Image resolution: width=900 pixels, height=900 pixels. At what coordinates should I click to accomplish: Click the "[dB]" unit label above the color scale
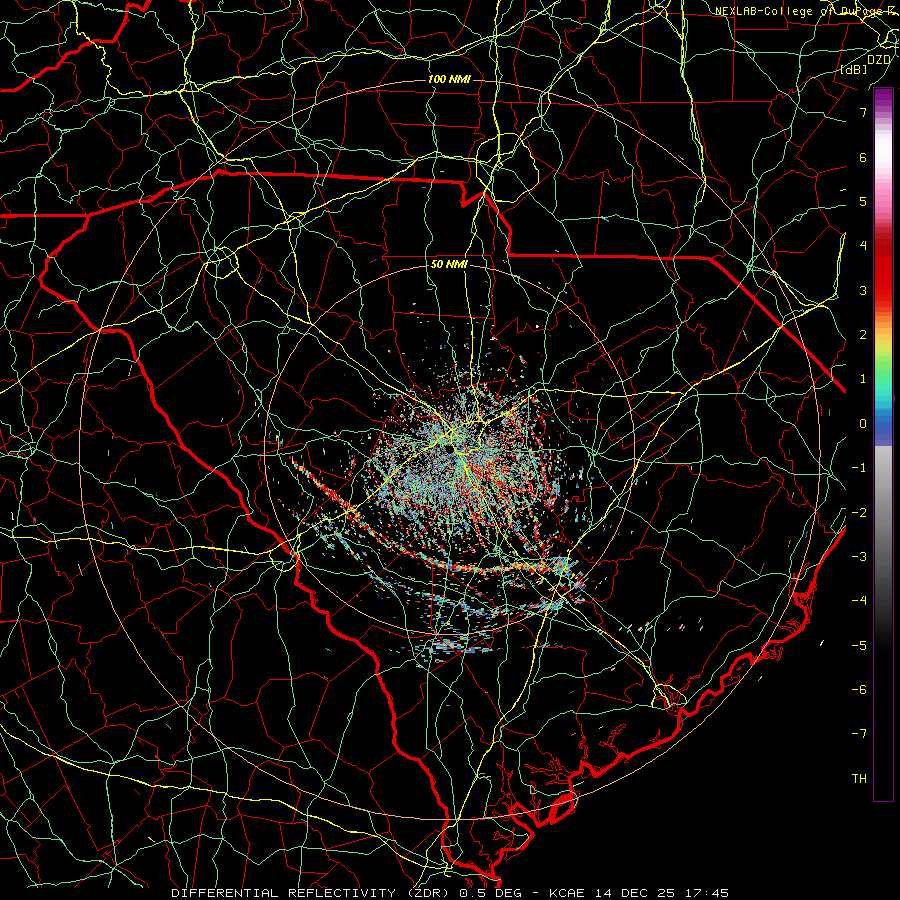click(854, 69)
